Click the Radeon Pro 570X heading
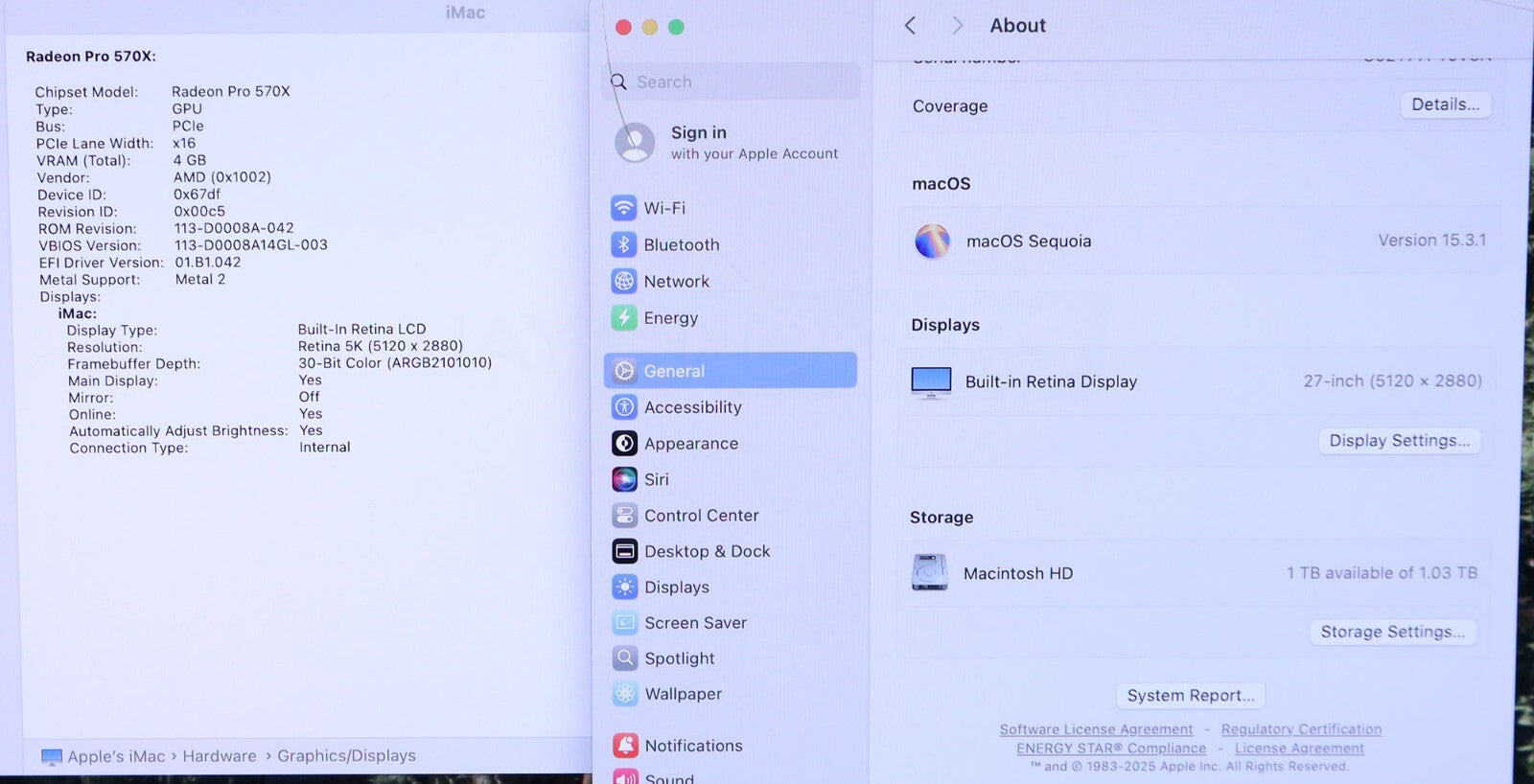Viewport: 1534px width, 784px height. tap(91, 57)
